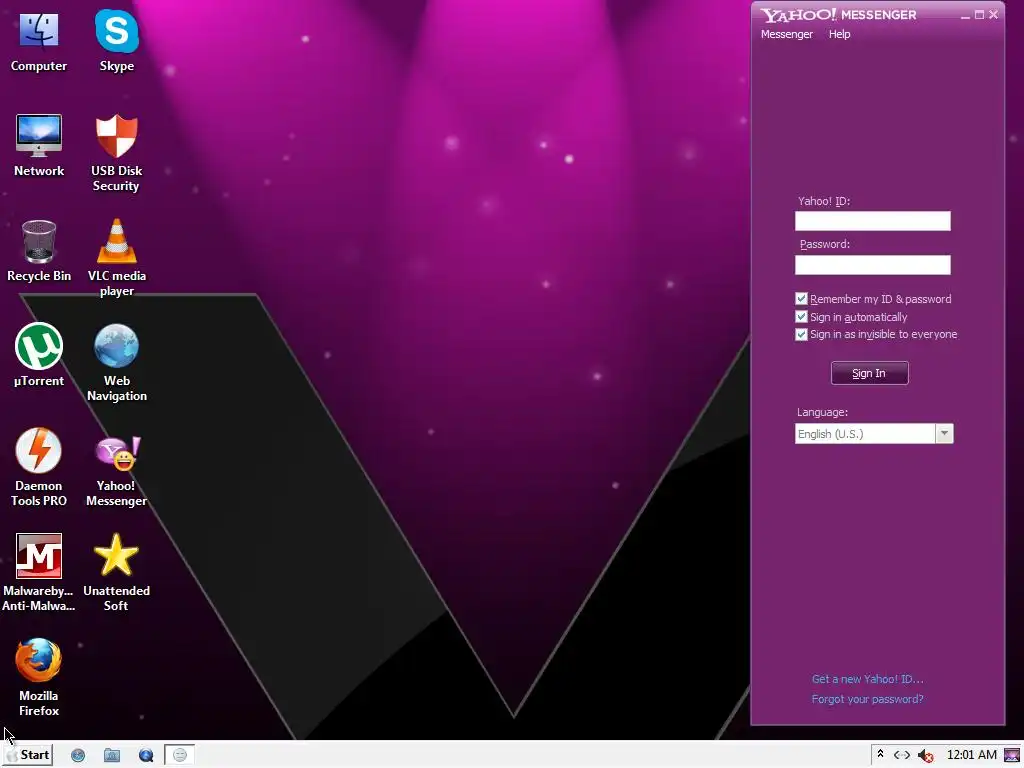The width and height of the screenshot is (1024, 768).
Task: Focus the Yahoo! ID input field
Action: pos(872,221)
